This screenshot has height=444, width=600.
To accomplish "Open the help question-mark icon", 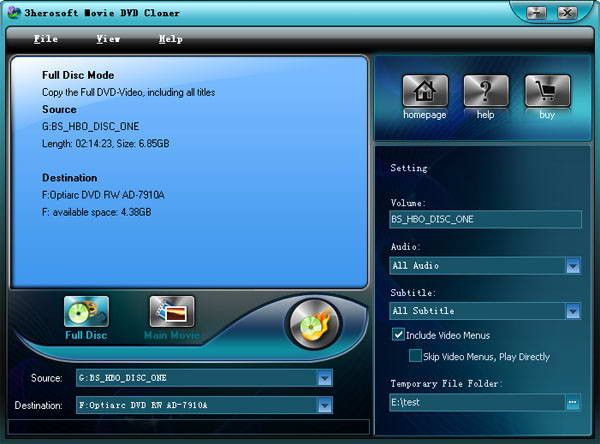I will 486,91.
